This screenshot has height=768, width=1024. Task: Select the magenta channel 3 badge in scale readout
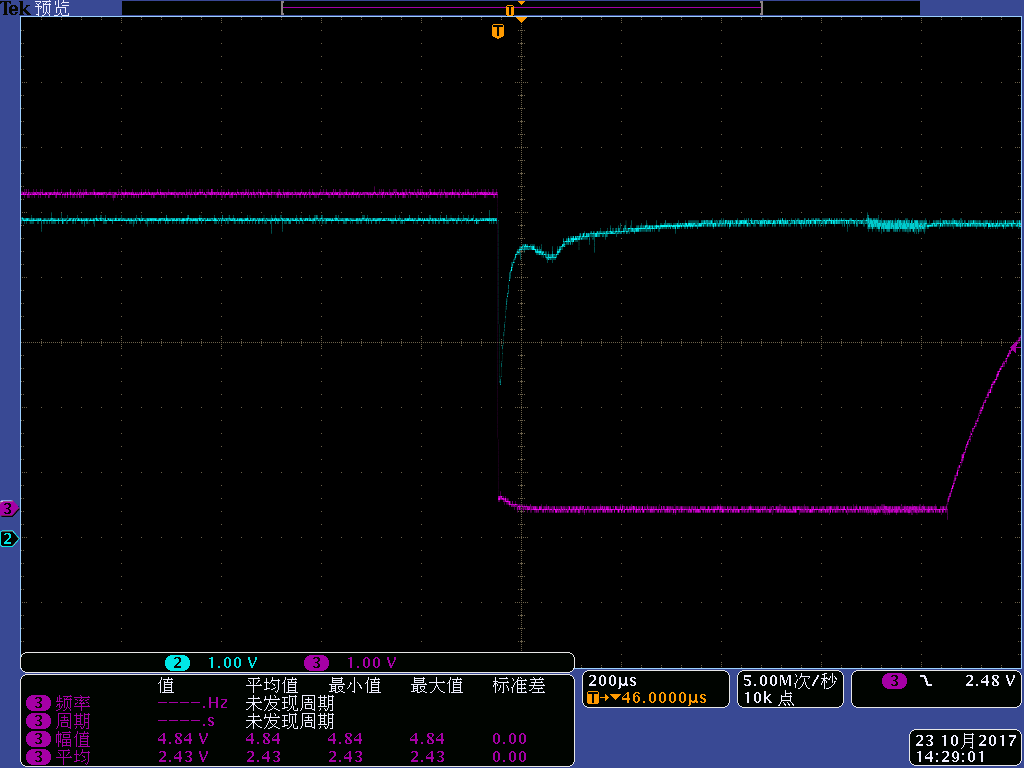point(316,663)
